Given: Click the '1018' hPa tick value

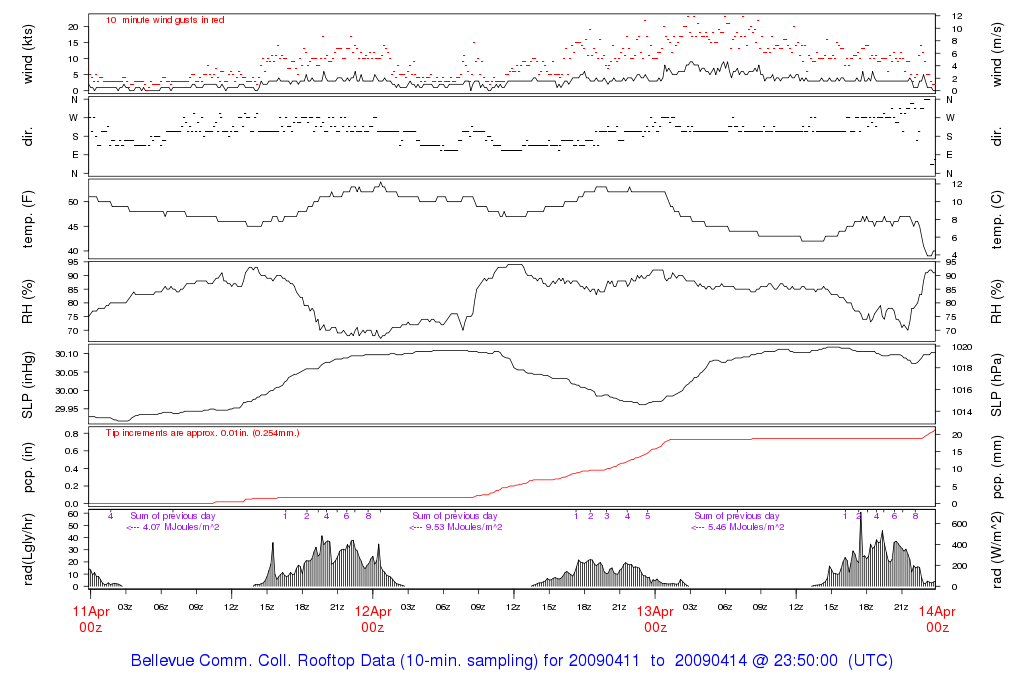Looking at the screenshot, I should [x=963, y=368].
